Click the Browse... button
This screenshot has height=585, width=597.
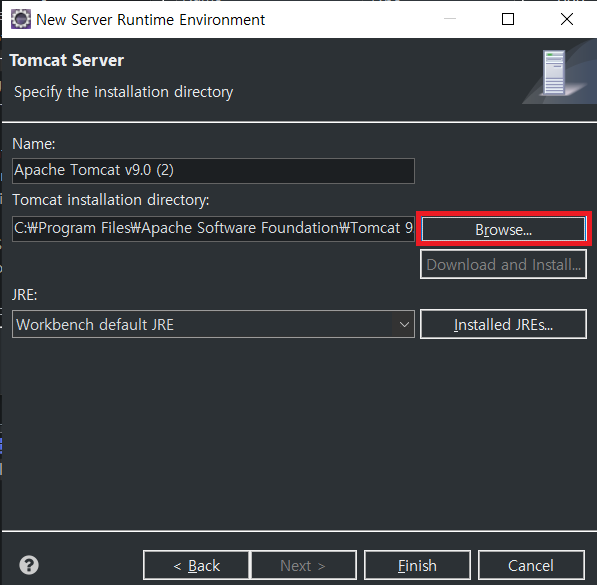pos(503,229)
